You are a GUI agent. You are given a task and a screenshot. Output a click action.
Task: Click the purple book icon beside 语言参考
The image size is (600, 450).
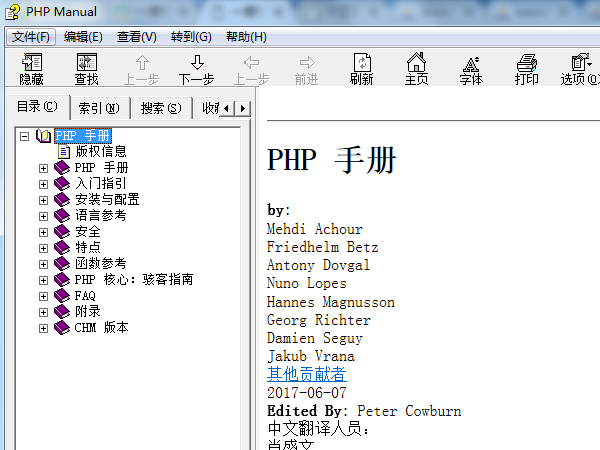[x=62, y=216]
